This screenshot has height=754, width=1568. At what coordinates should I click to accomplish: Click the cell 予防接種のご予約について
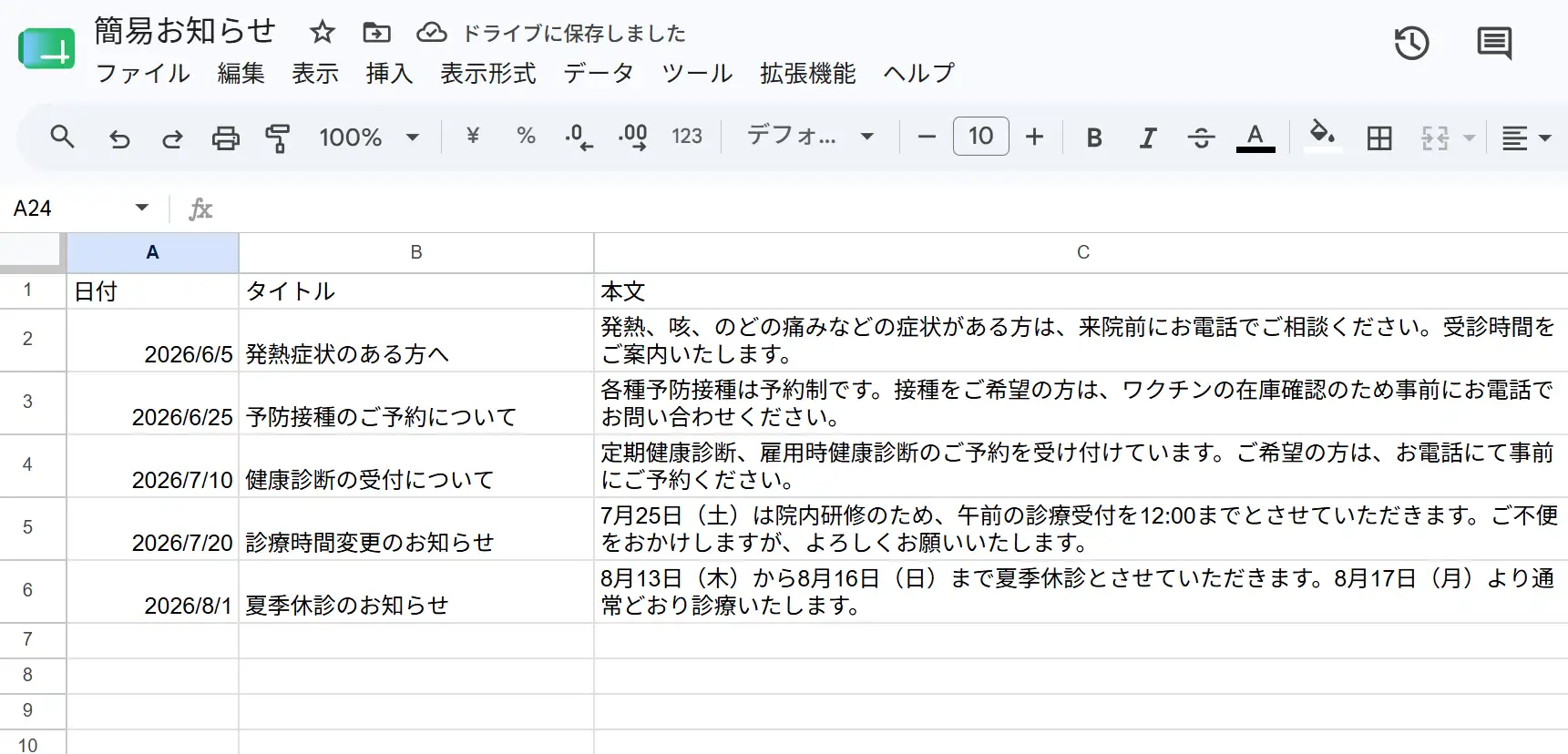[x=416, y=403]
